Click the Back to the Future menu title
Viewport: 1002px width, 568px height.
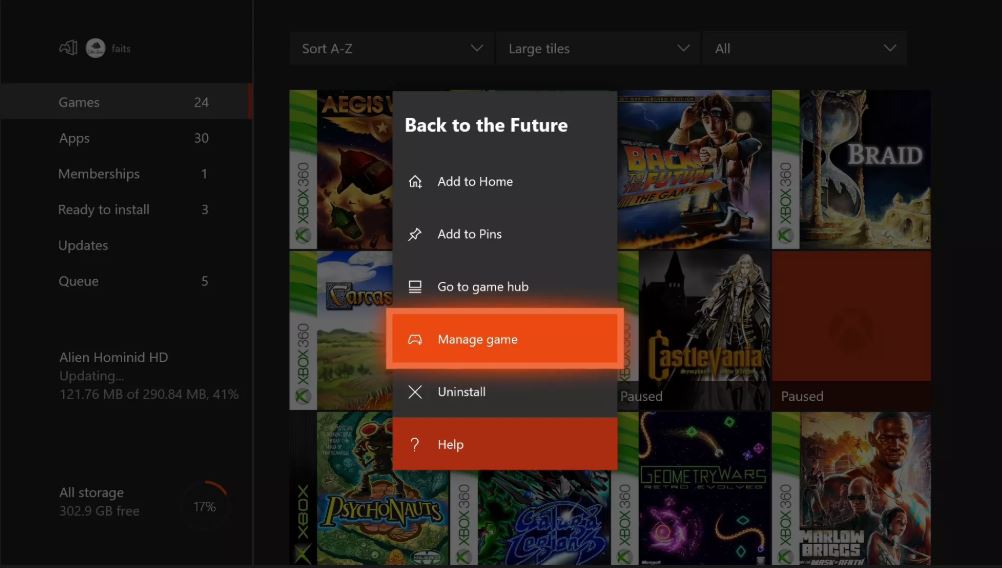click(486, 125)
